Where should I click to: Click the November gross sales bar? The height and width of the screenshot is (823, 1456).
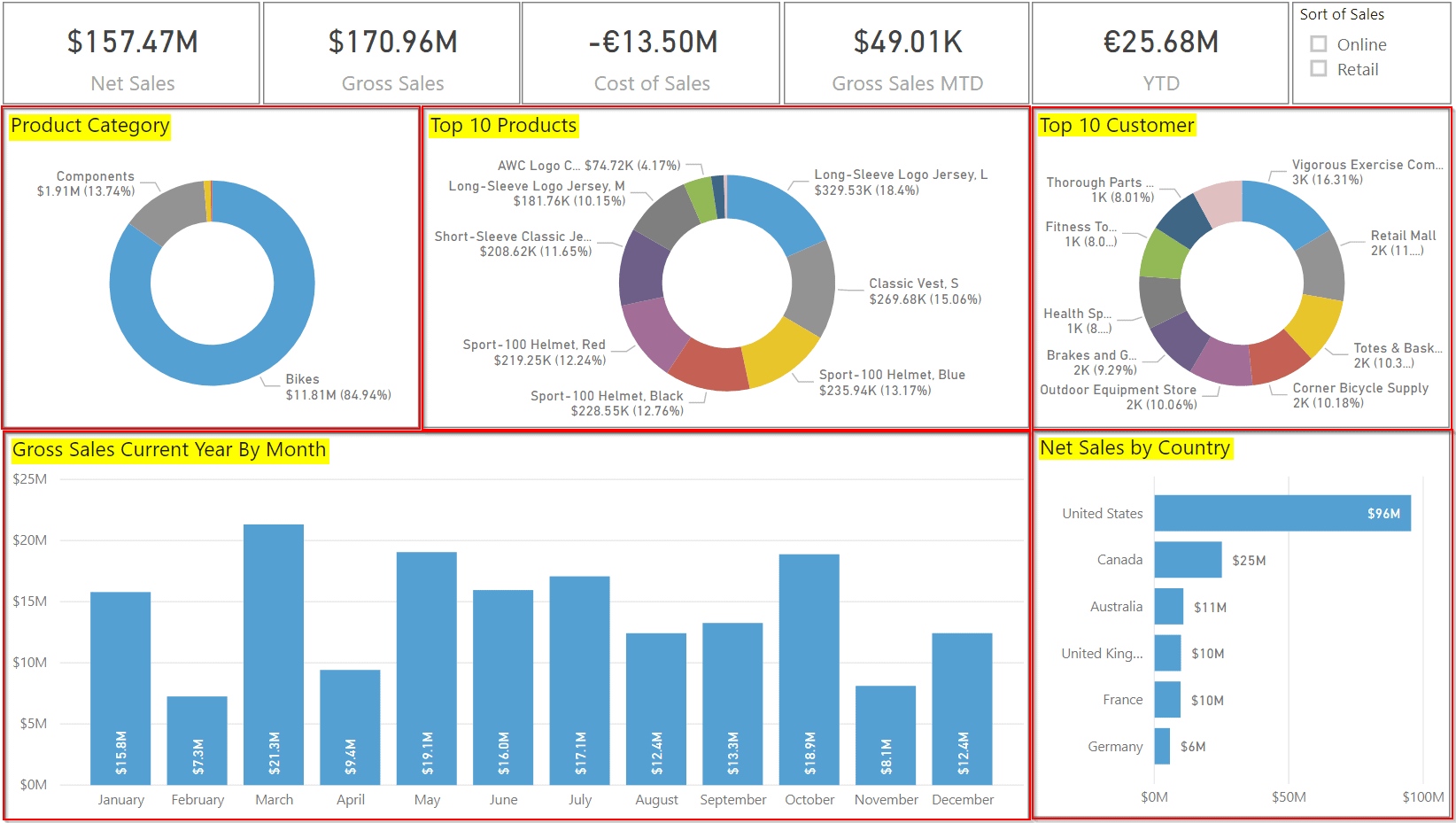pyautogui.click(x=885, y=734)
